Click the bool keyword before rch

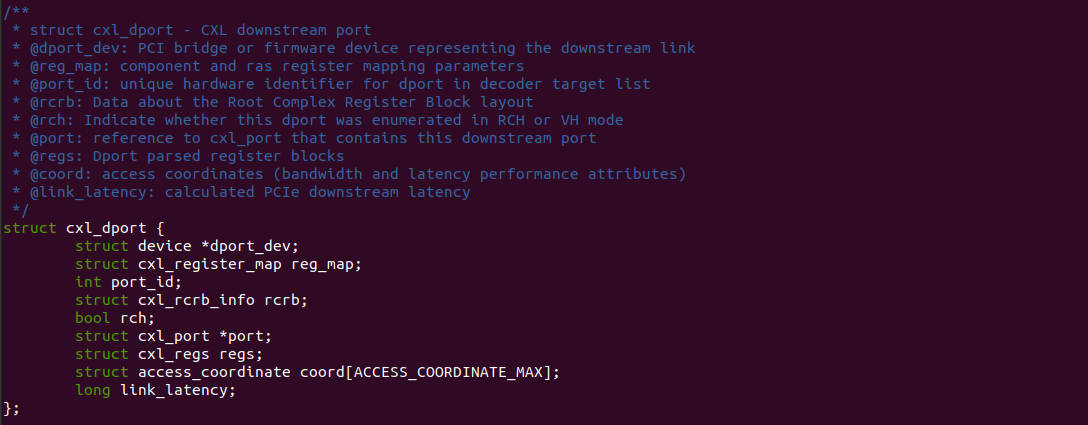pos(93,318)
